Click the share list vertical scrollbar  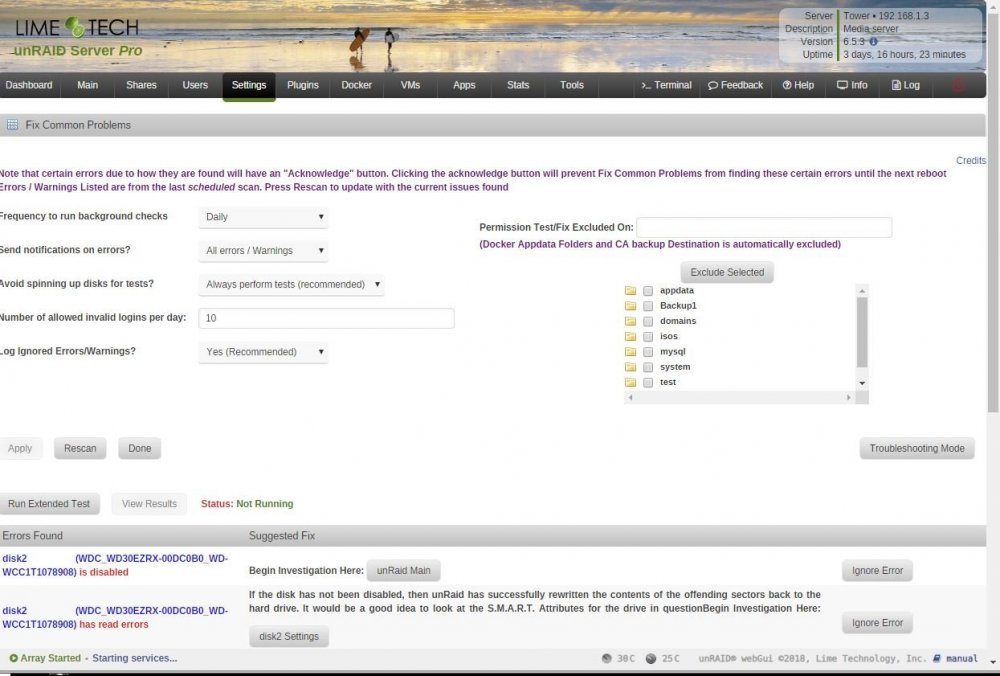[x=862, y=332]
